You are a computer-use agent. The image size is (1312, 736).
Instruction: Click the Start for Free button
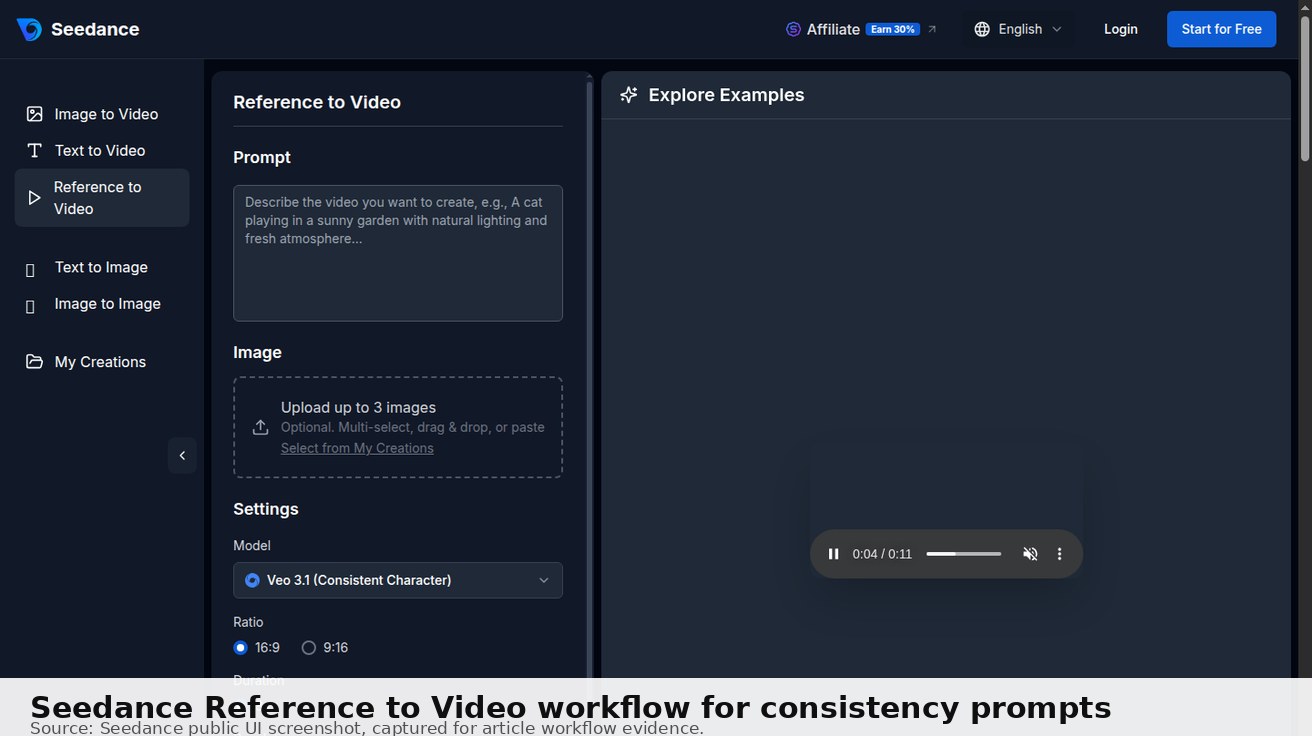click(1222, 29)
